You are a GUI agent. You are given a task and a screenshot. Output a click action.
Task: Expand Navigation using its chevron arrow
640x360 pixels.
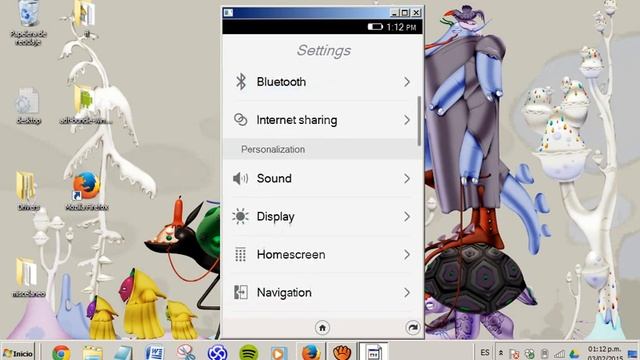[x=407, y=293]
